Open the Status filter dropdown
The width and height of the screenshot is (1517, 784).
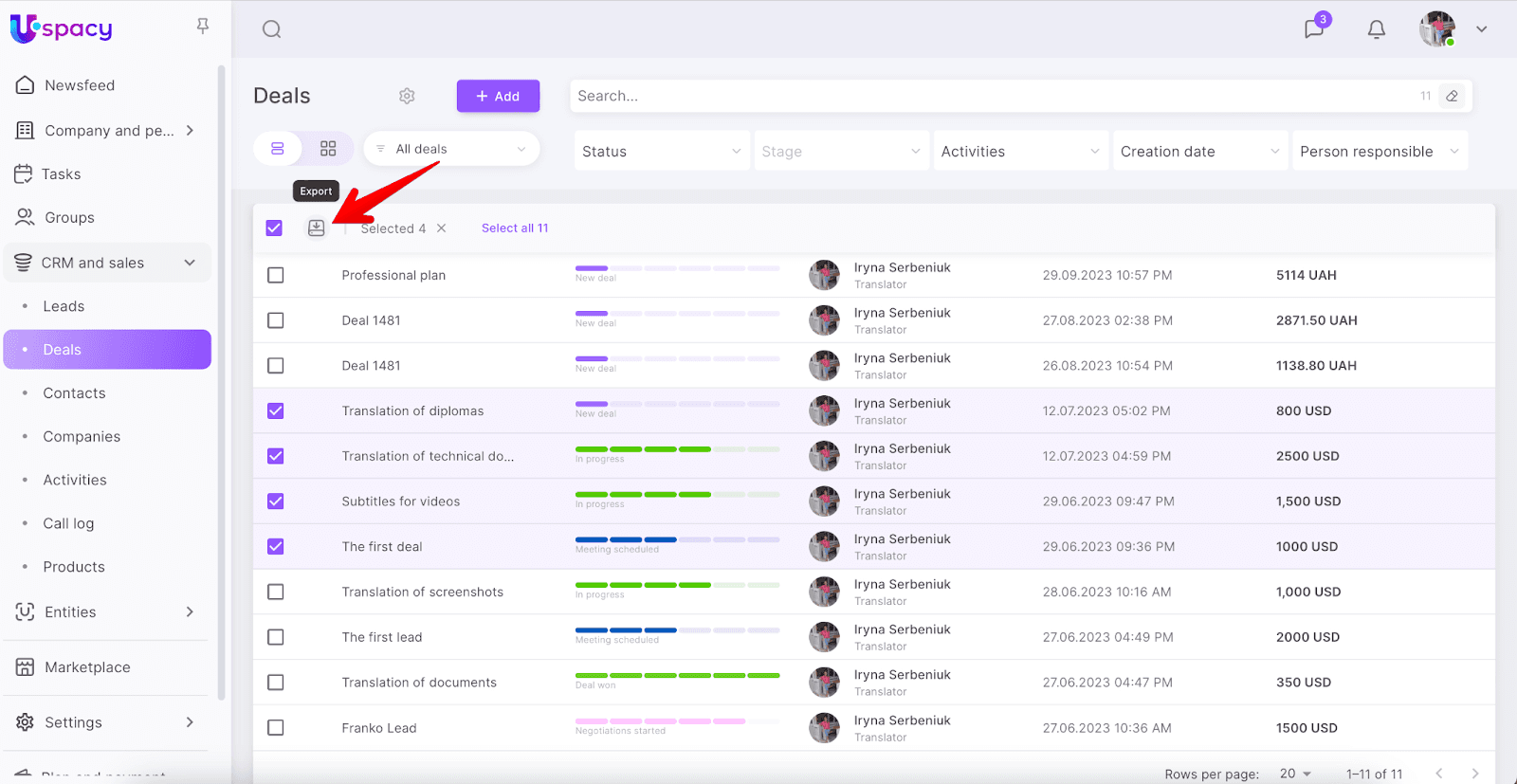(x=661, y=152)
